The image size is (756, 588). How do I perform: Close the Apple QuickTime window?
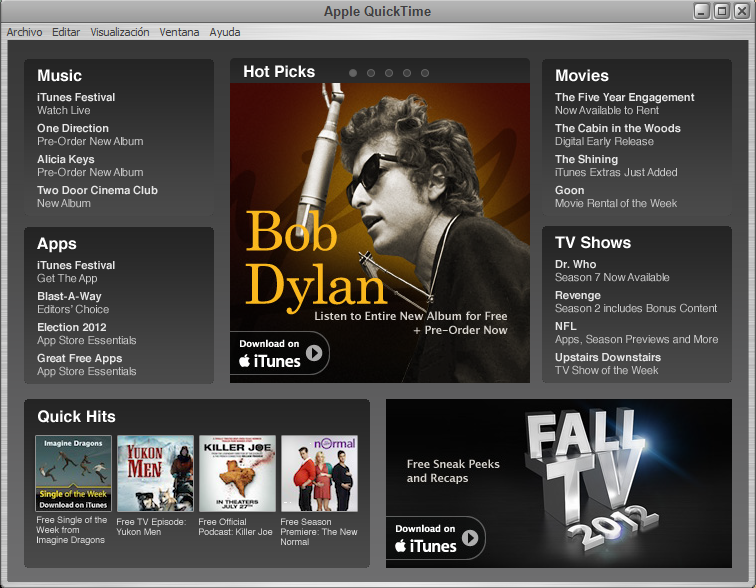pyautogui.click(x=742, y=11)
